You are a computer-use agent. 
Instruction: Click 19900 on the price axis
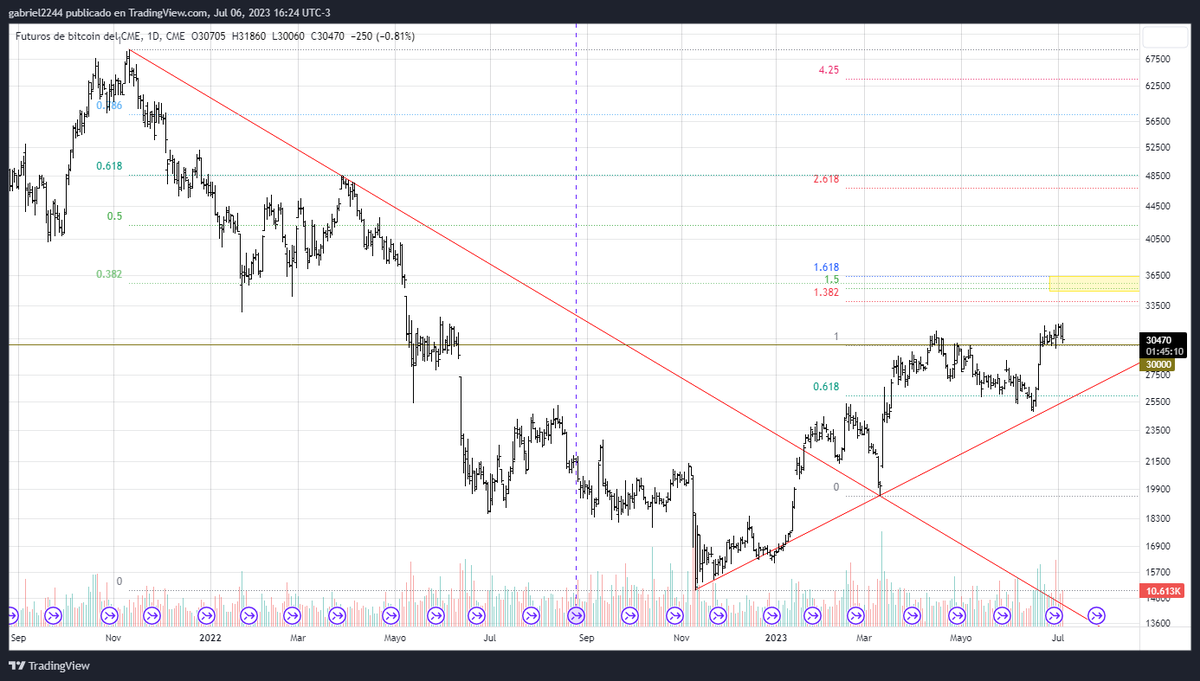[x=1160, y=490]
